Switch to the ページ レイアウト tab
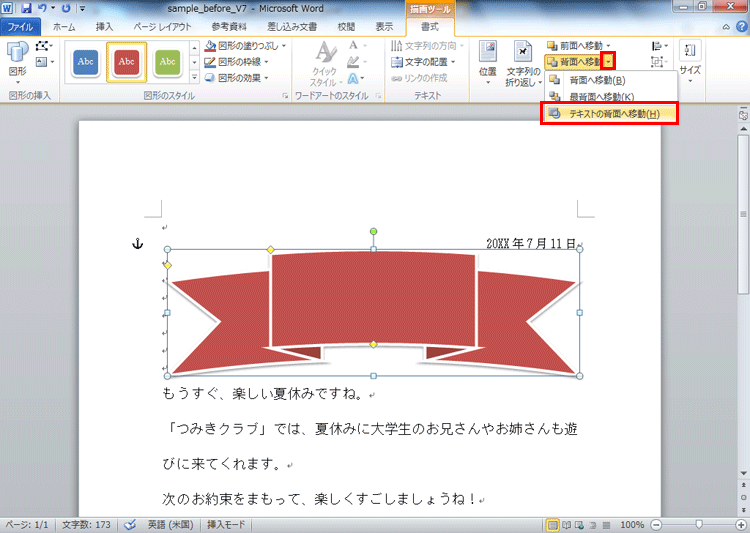 (x=162, y=27)
